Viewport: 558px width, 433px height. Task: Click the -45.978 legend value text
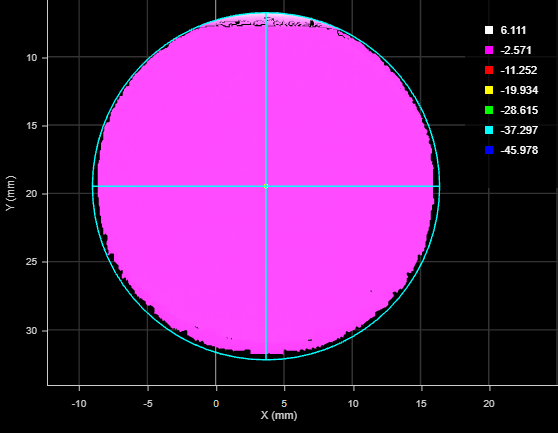(x=519, y=150)
